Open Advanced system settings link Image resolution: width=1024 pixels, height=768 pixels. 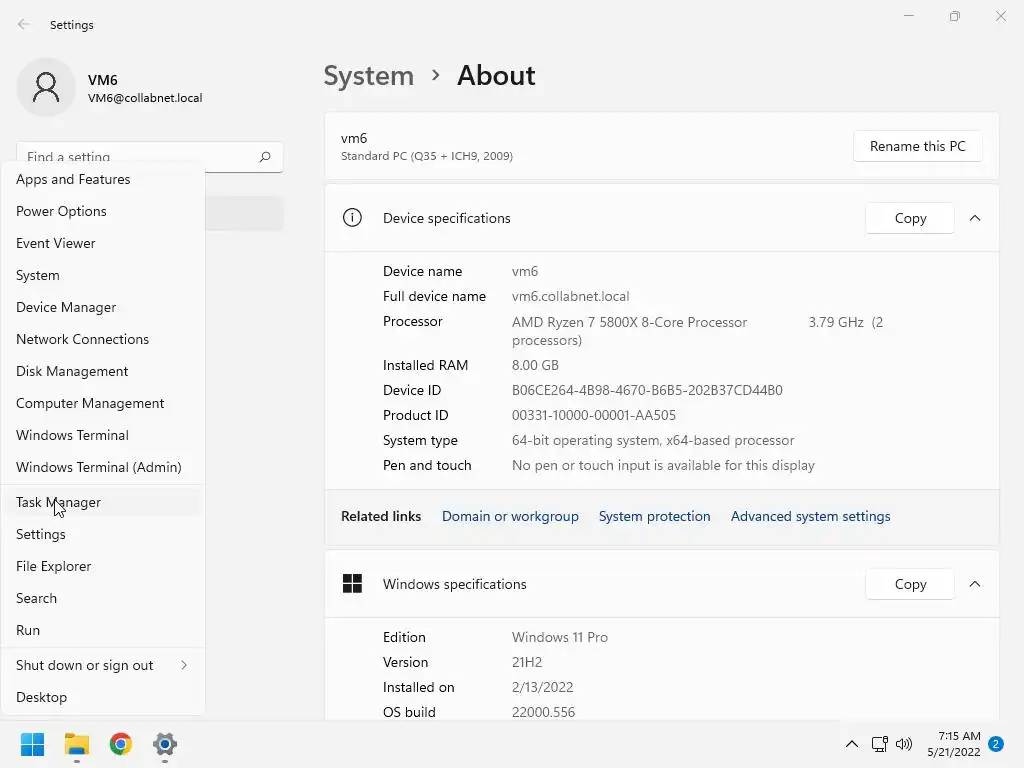pyautogui.click(x=810, y=516)
